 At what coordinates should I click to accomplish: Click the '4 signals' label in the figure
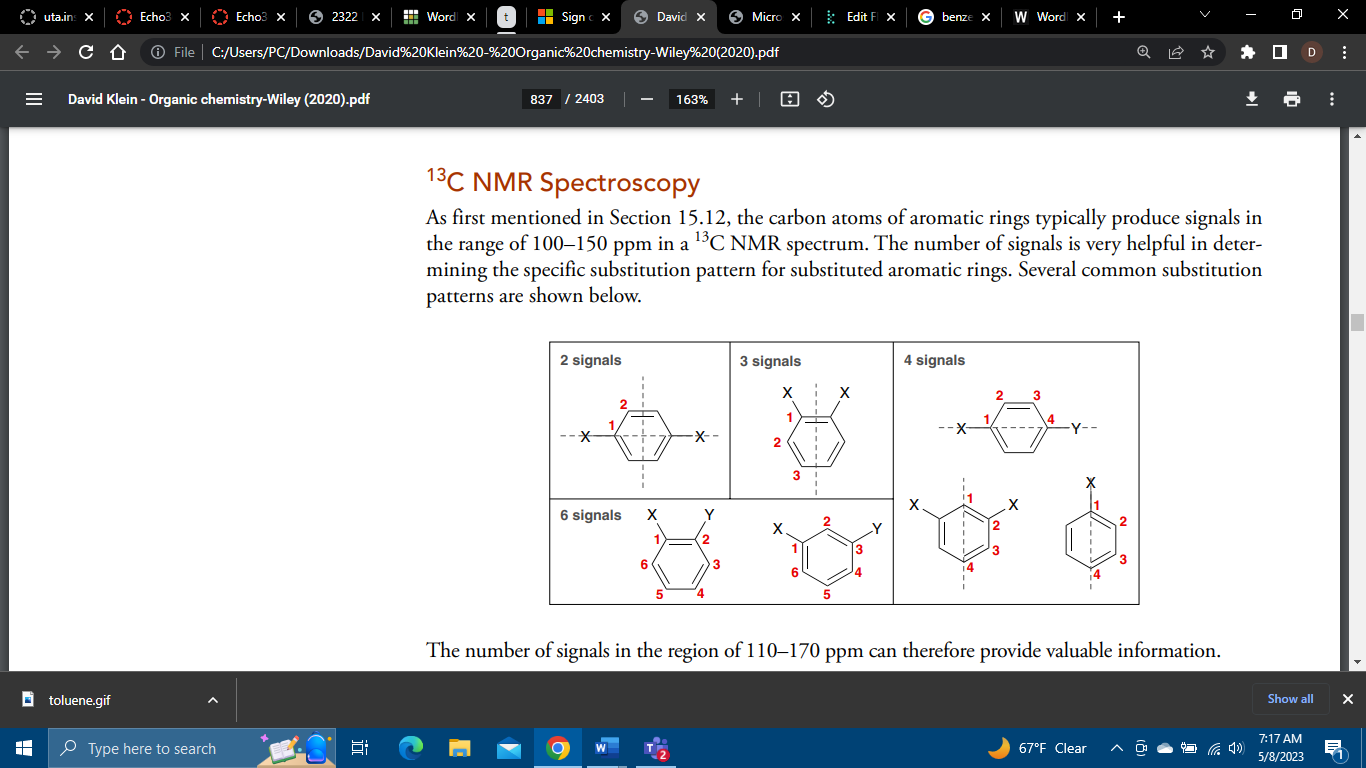pyautogui.click(x=934, y=360)
